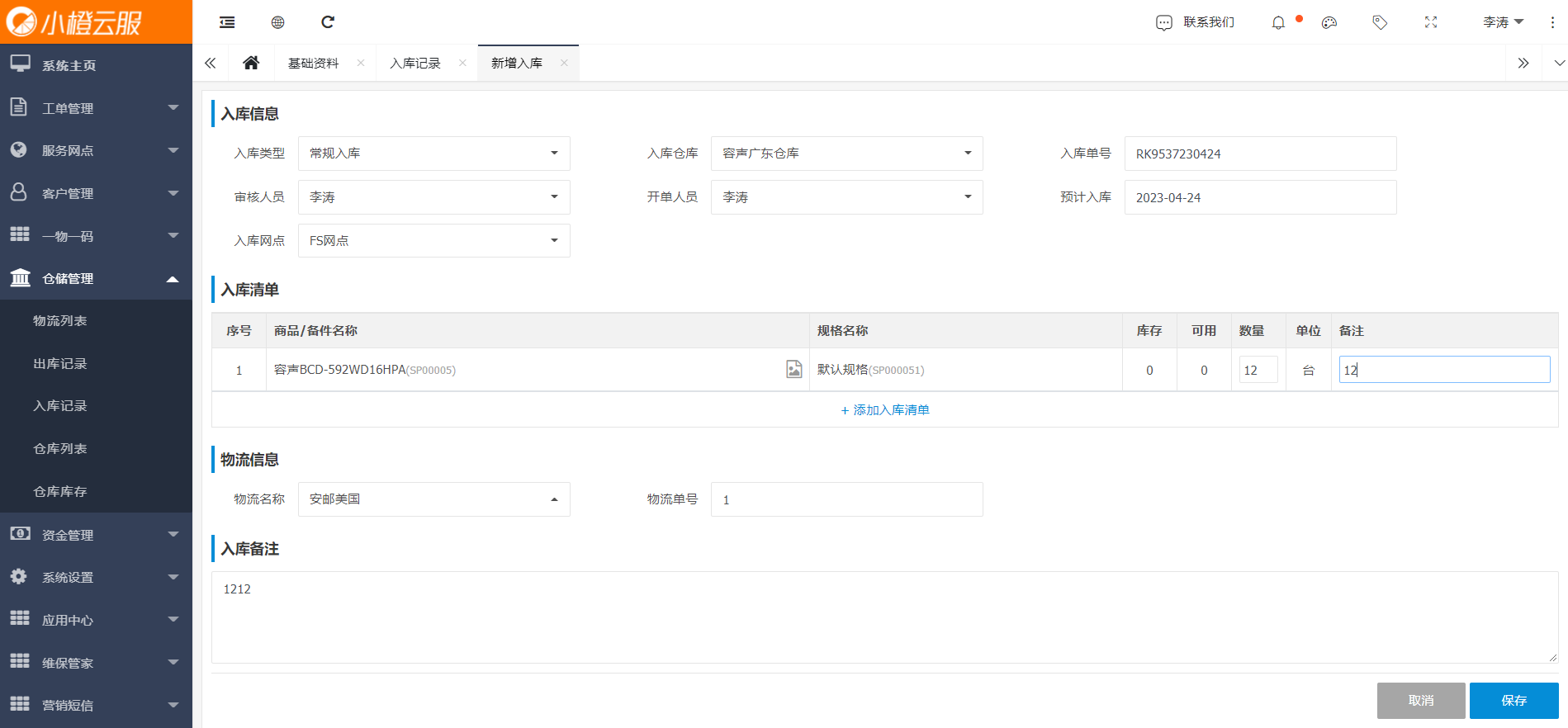Refresh the page with reload icon

click(x=328, y=22)
